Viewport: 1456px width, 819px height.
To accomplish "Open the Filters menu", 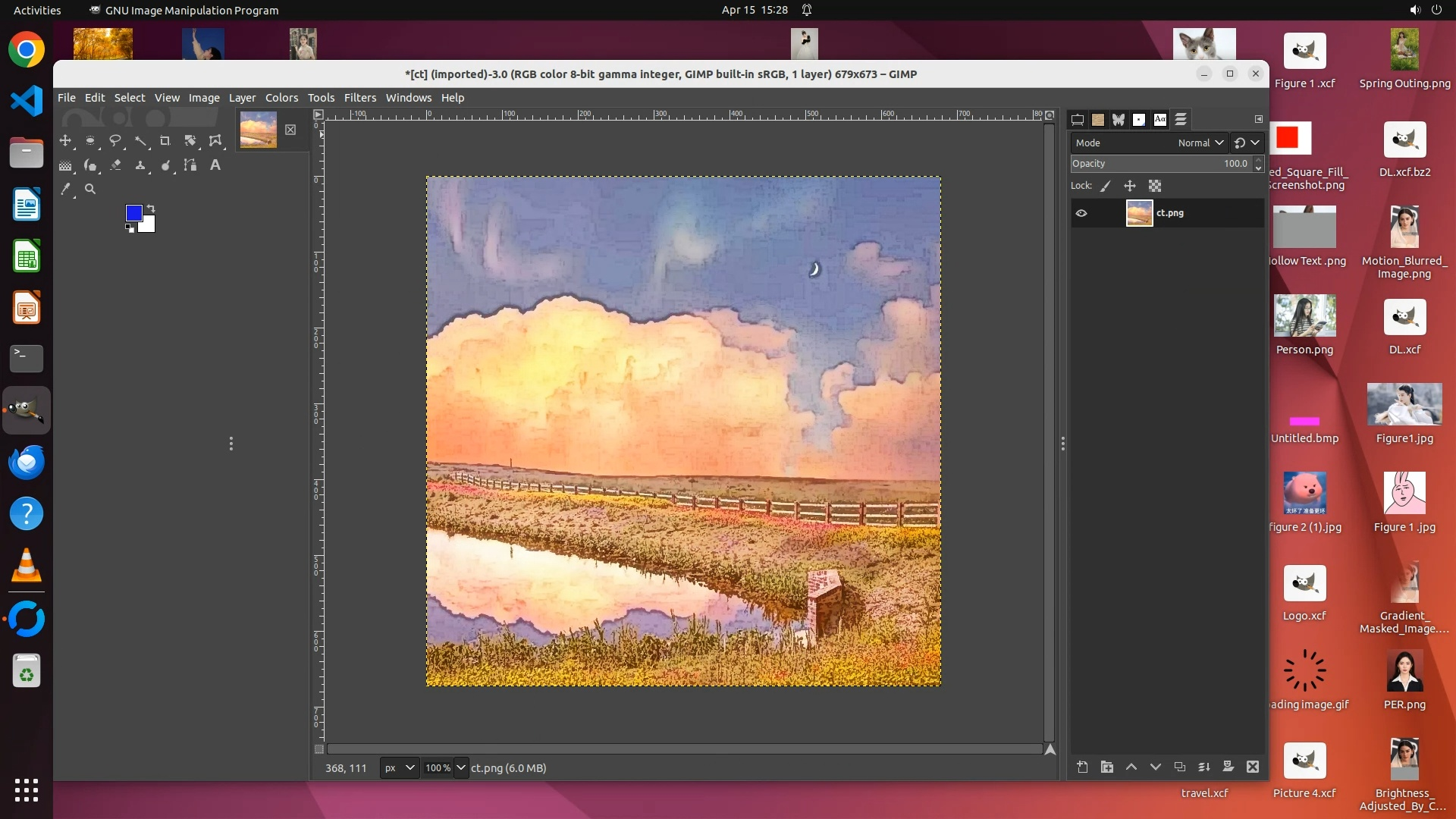I will click(359, 98).
